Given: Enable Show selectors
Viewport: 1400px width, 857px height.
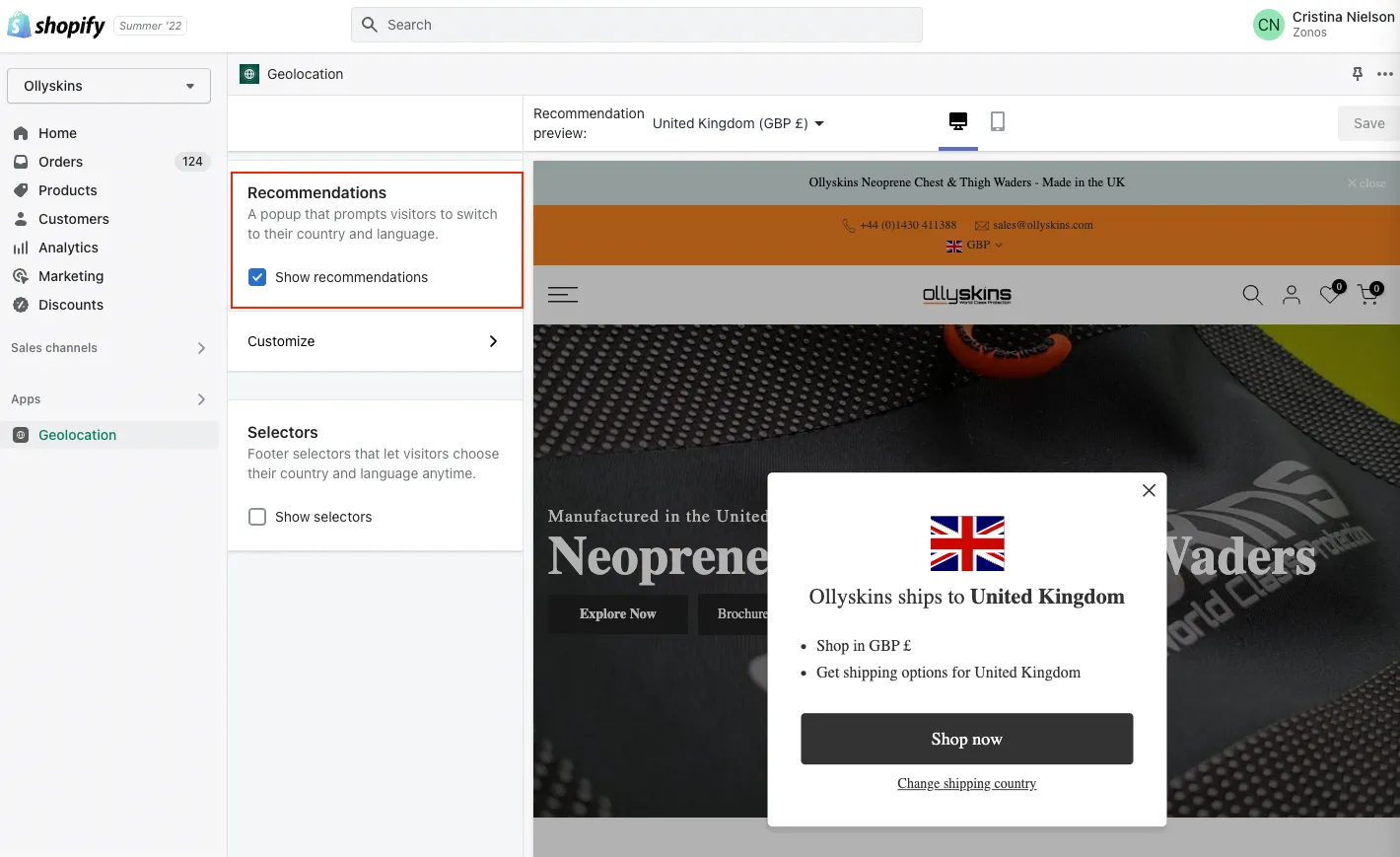Looking at the screenshot, I should coord(257,517).
